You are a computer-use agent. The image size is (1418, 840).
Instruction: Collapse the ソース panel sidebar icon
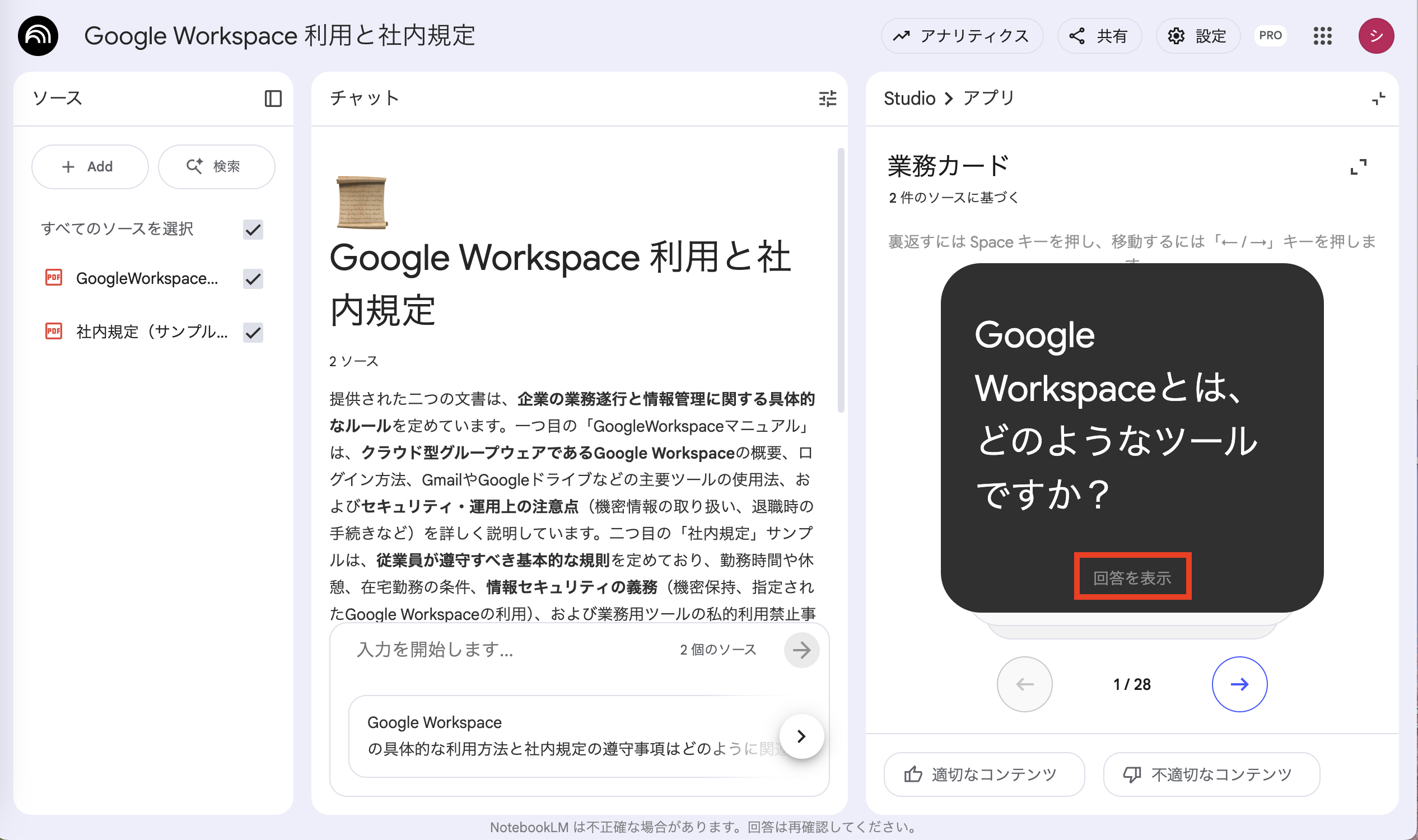[x=273, y=99]
